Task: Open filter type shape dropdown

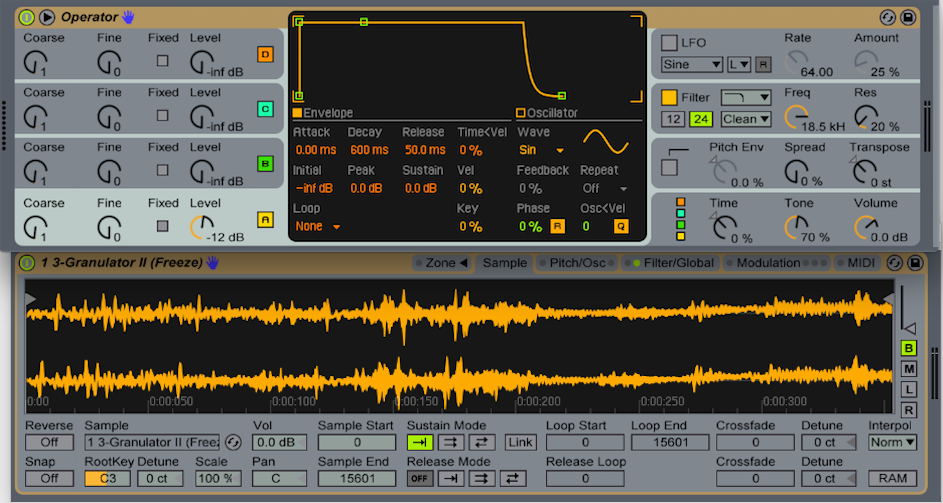Action: click(746, 97)
